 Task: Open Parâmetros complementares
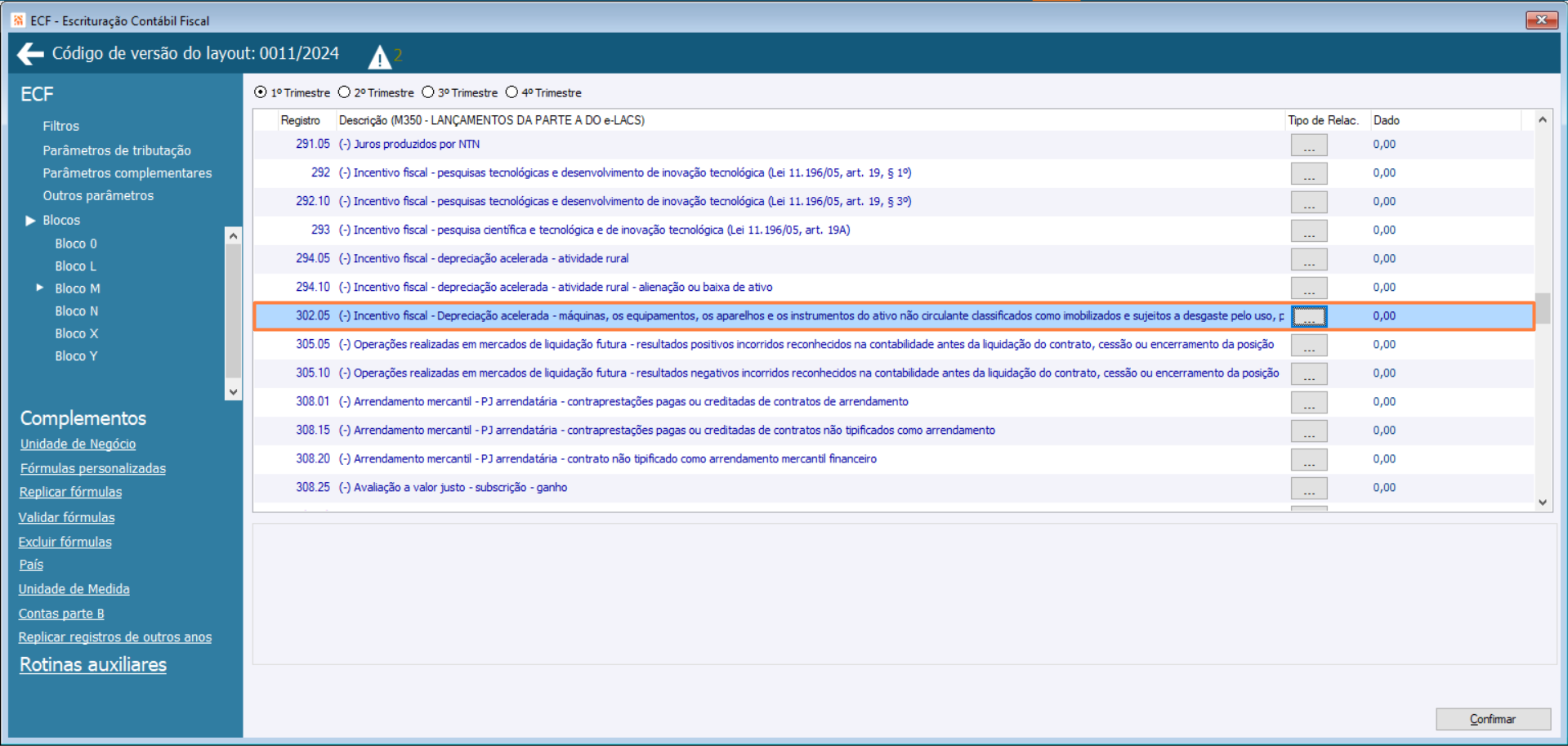pyautogui.click(x=127, y=173)
